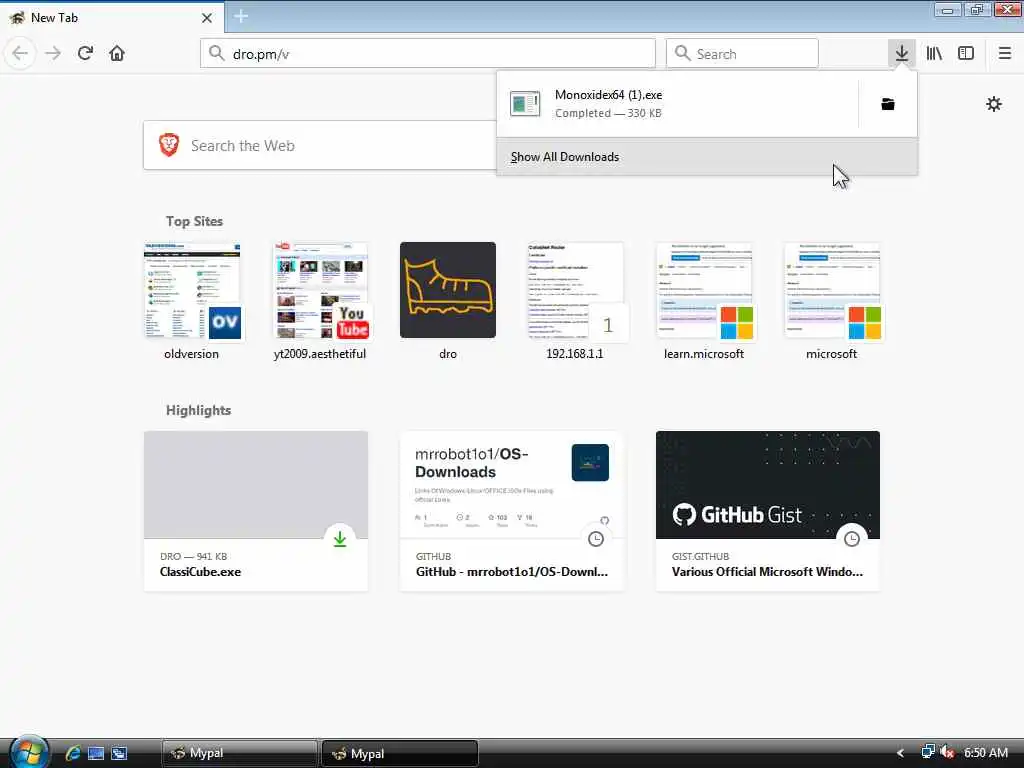This screenshot has height=768, width=1024.
Task: Open the microsoft top site tile
Action: pyautogui.click(x=831, y=302)
